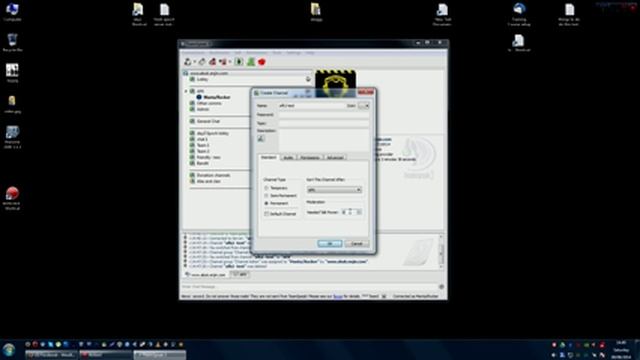Select the Team 1 channel

coord(203,145)
